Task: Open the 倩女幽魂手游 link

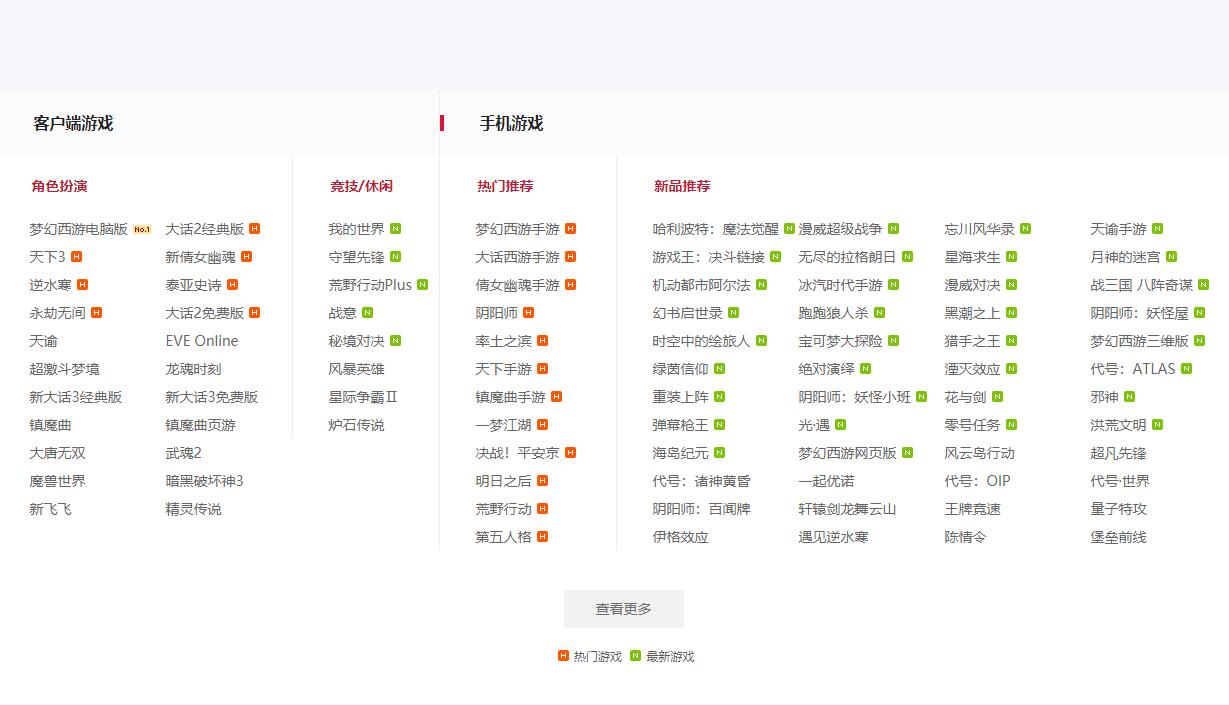Action: (518, 285)
